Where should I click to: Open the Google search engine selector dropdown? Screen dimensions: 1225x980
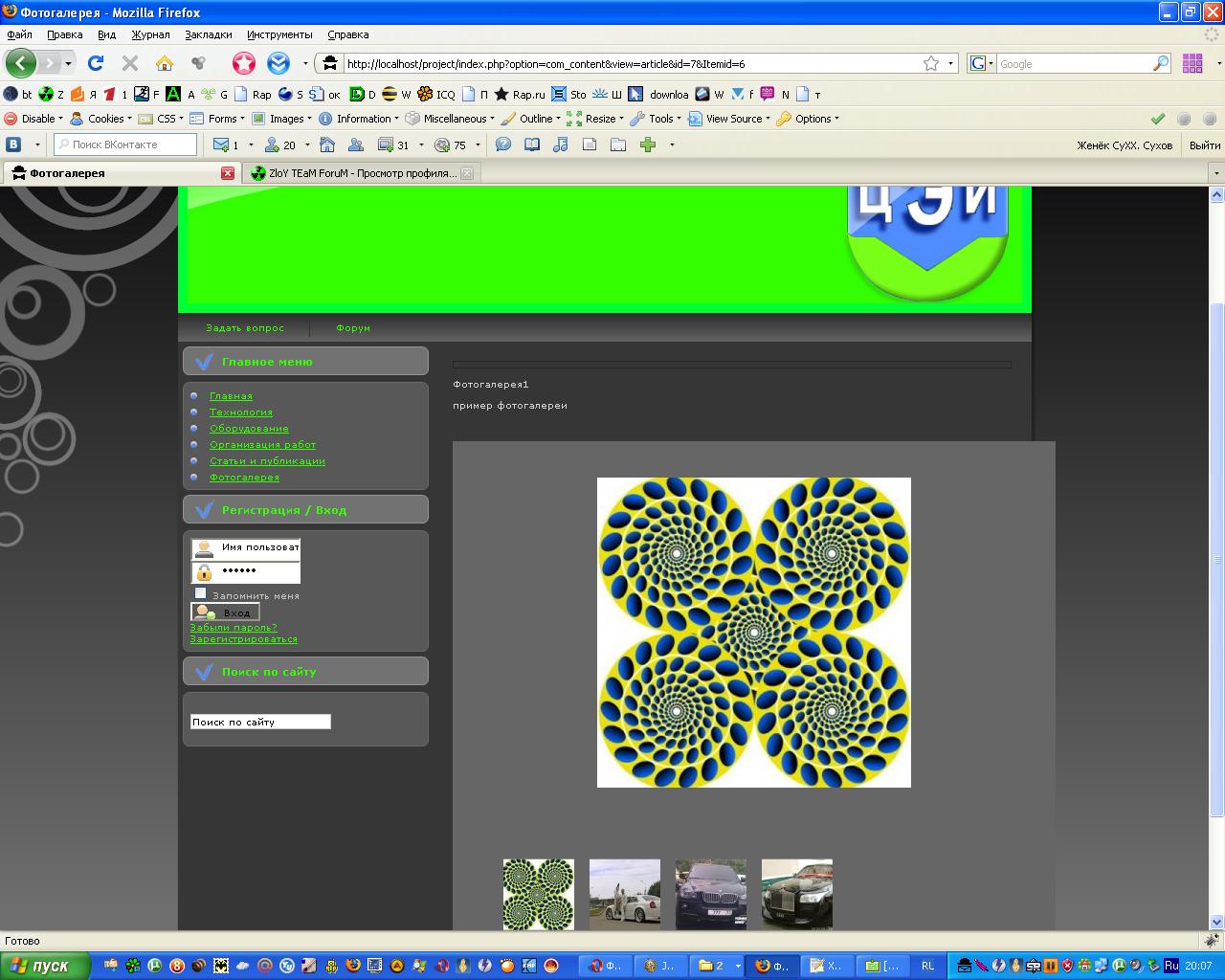981,63
